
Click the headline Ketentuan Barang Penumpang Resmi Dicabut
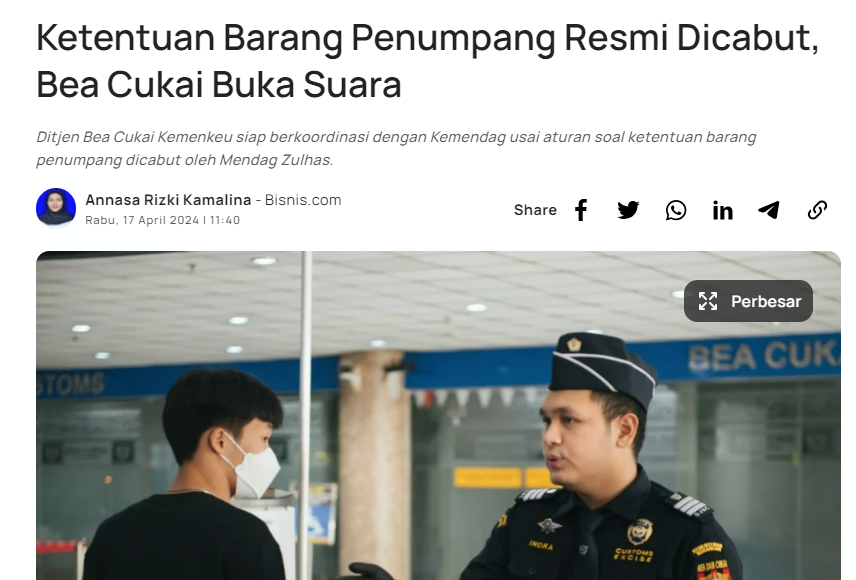tap(427, 38)
